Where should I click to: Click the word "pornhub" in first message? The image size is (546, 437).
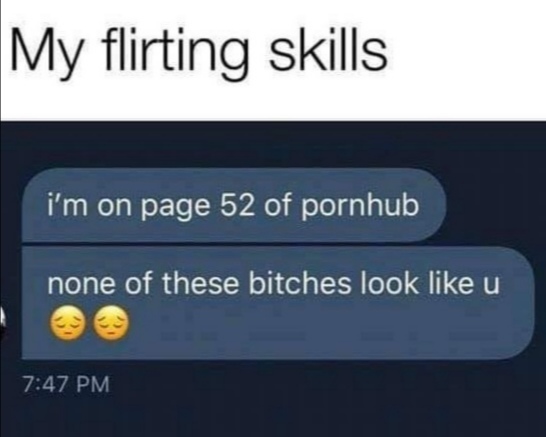[360, 205]
